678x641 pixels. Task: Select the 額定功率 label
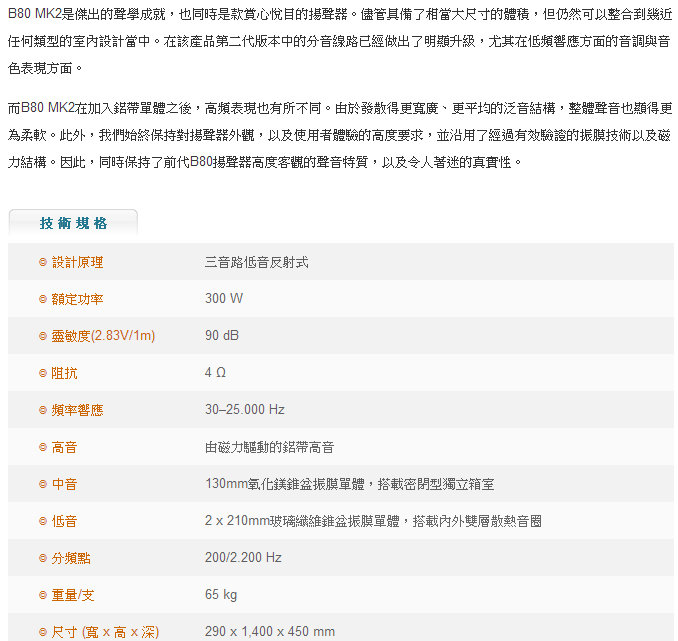[77, 299]
